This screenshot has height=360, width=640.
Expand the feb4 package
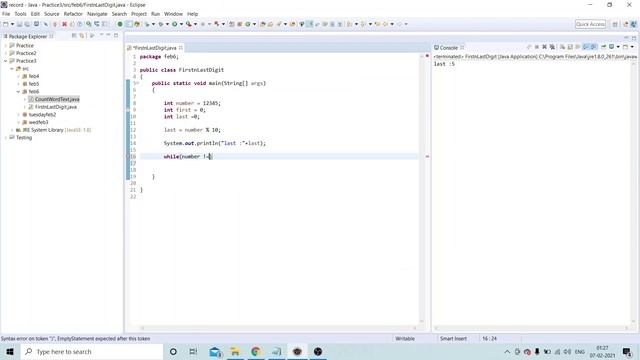pos(18,76)
